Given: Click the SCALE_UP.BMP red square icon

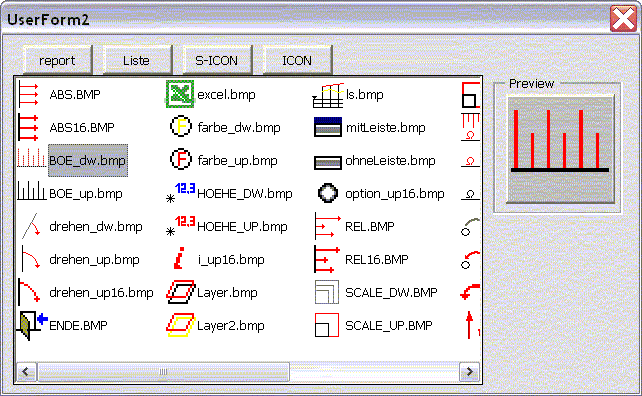Looking at the screenshot, I should [327, 325].
